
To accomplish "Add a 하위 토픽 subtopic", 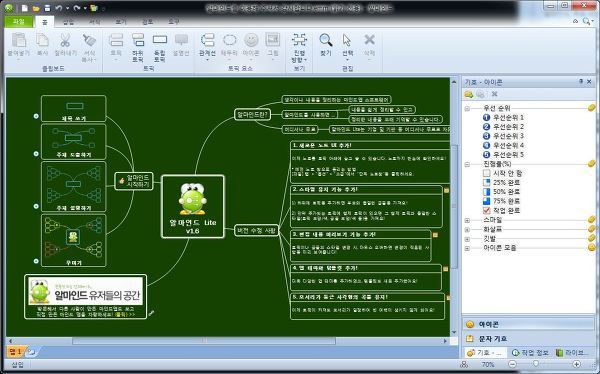I will pyautogui.click(x=138, y=40).
